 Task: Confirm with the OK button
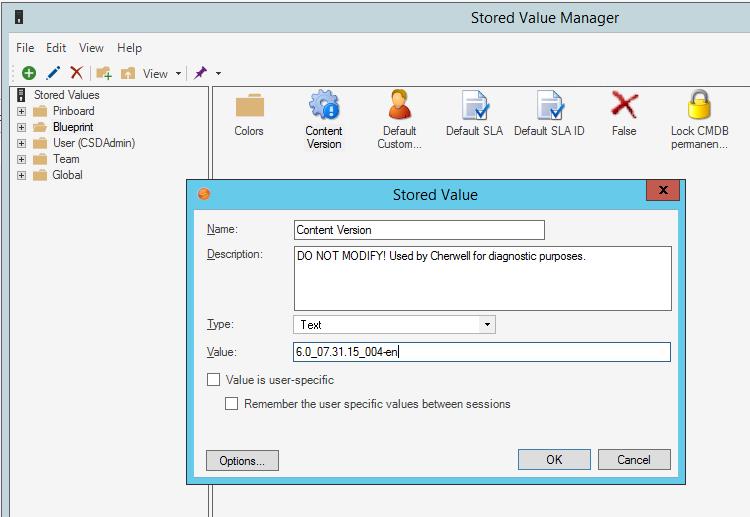[554, 460]
